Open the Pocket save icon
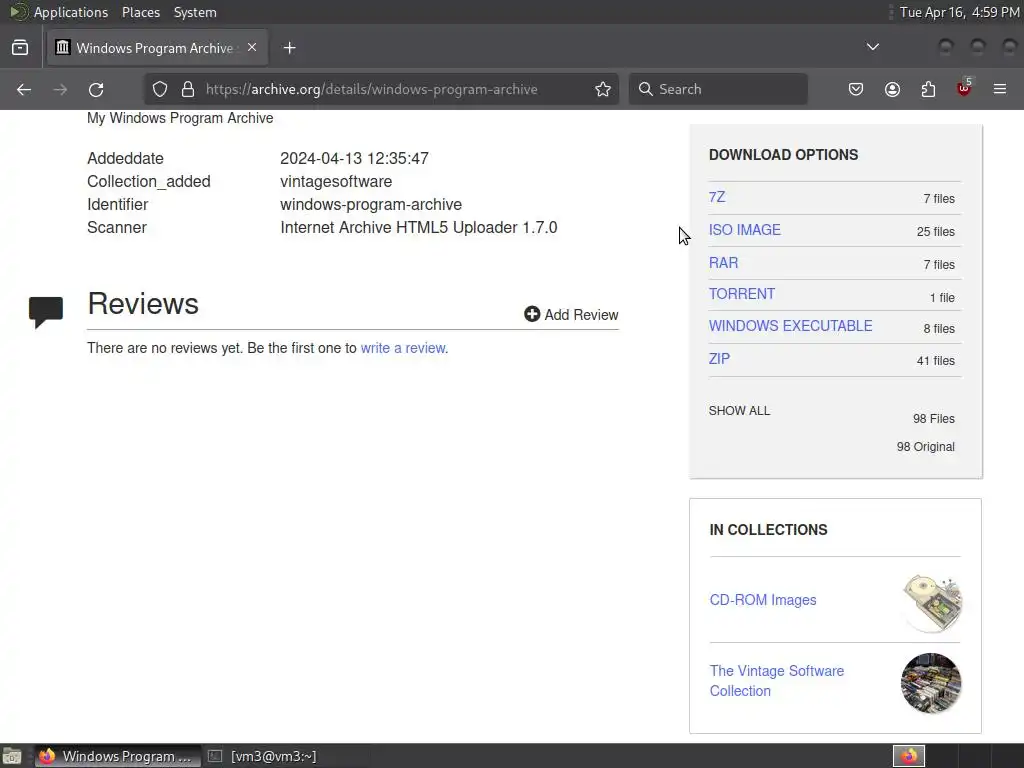The width and height of the screenshot is (1024, 768). pos(856,89)
